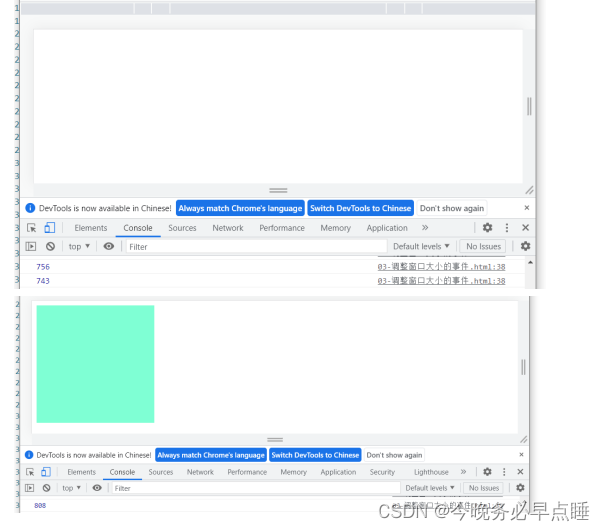Open Security tab in lower DevTools
Viewport: 605px width, 531px height.
(x=382, y=472)
